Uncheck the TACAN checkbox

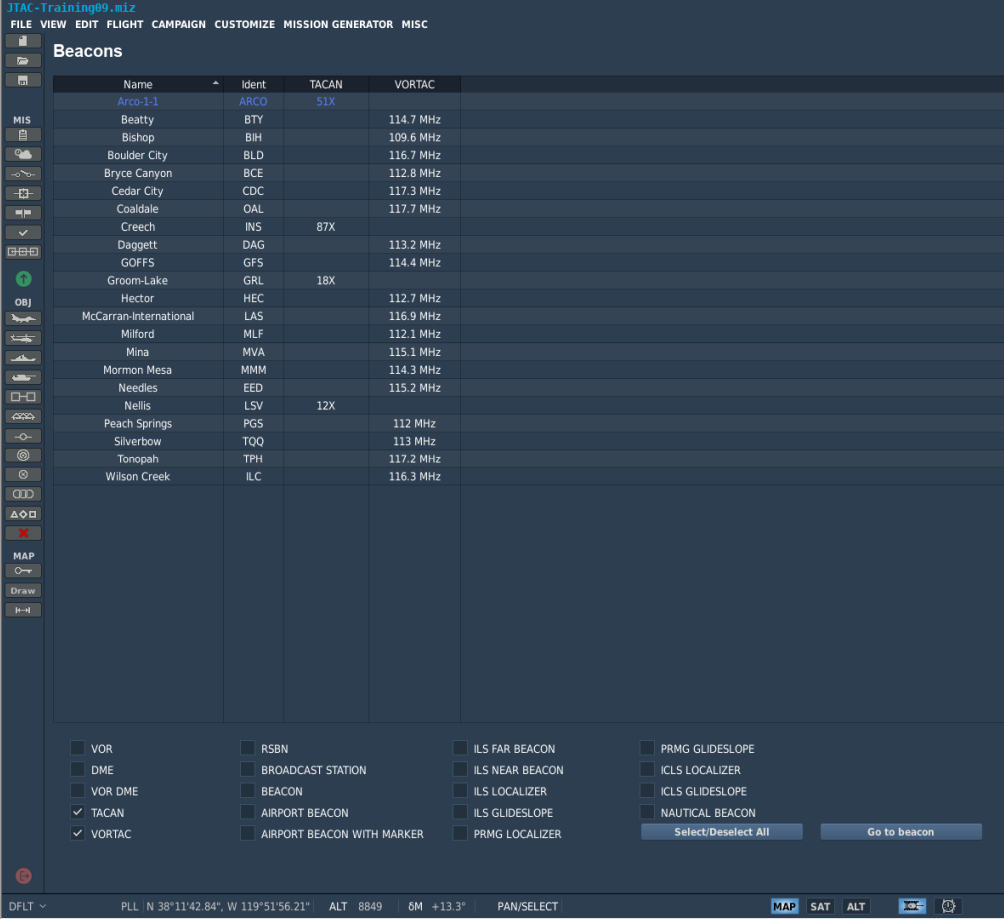coord(77,812)
